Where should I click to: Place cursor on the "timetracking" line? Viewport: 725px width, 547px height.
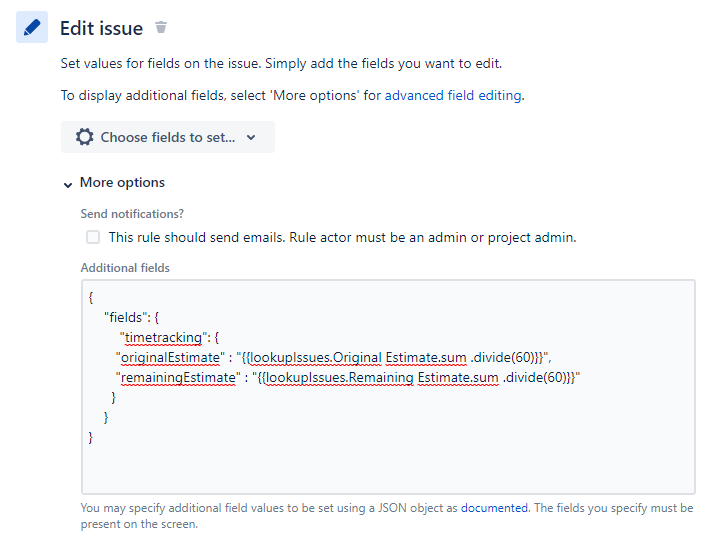click(x=169, y=338)
